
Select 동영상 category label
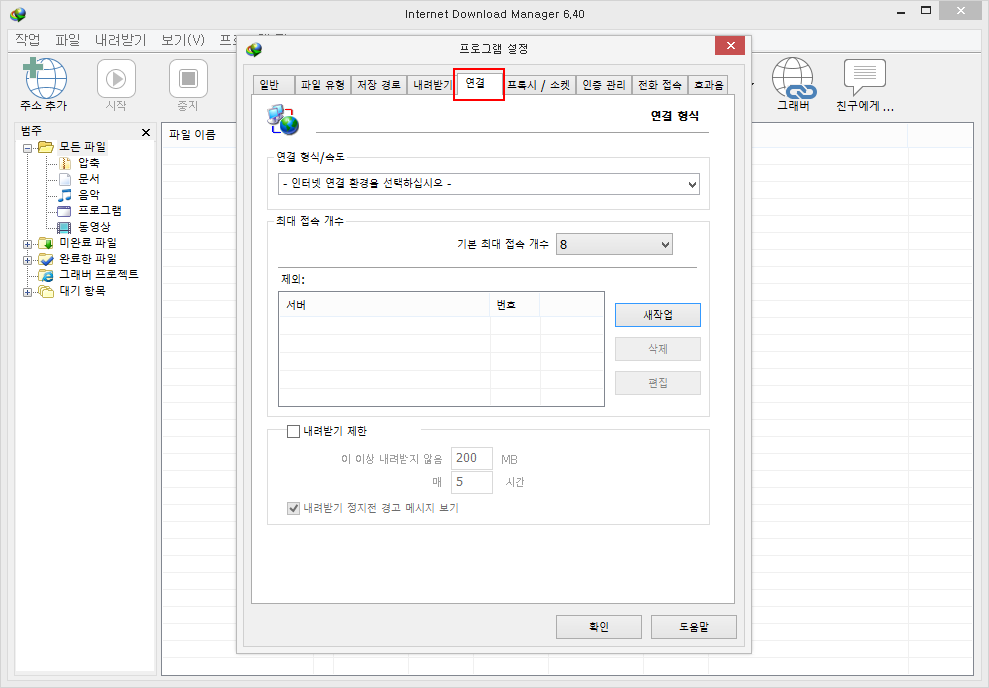click(x=95, y=227)
